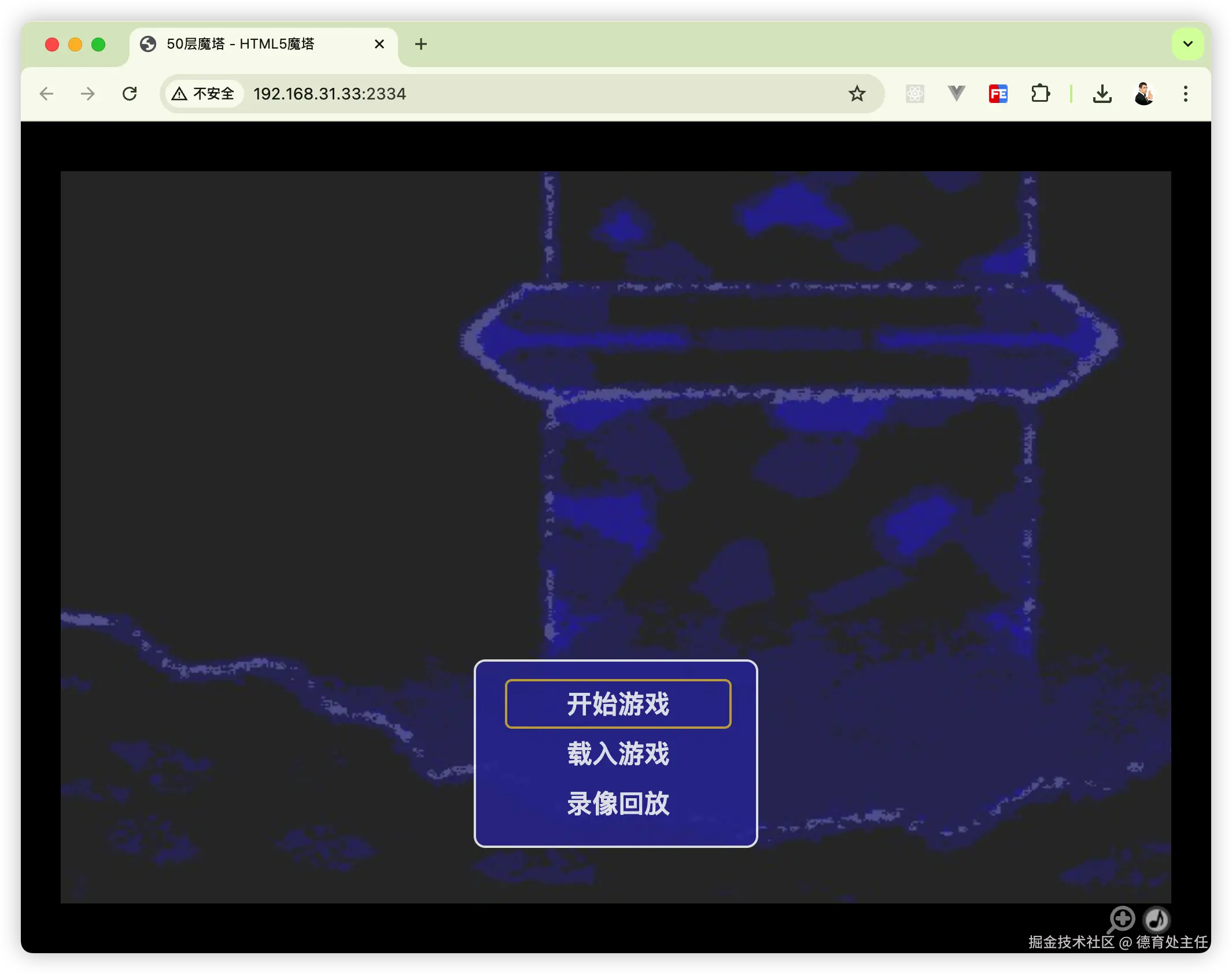Open the 不安全 site security info

click(204, 94)
